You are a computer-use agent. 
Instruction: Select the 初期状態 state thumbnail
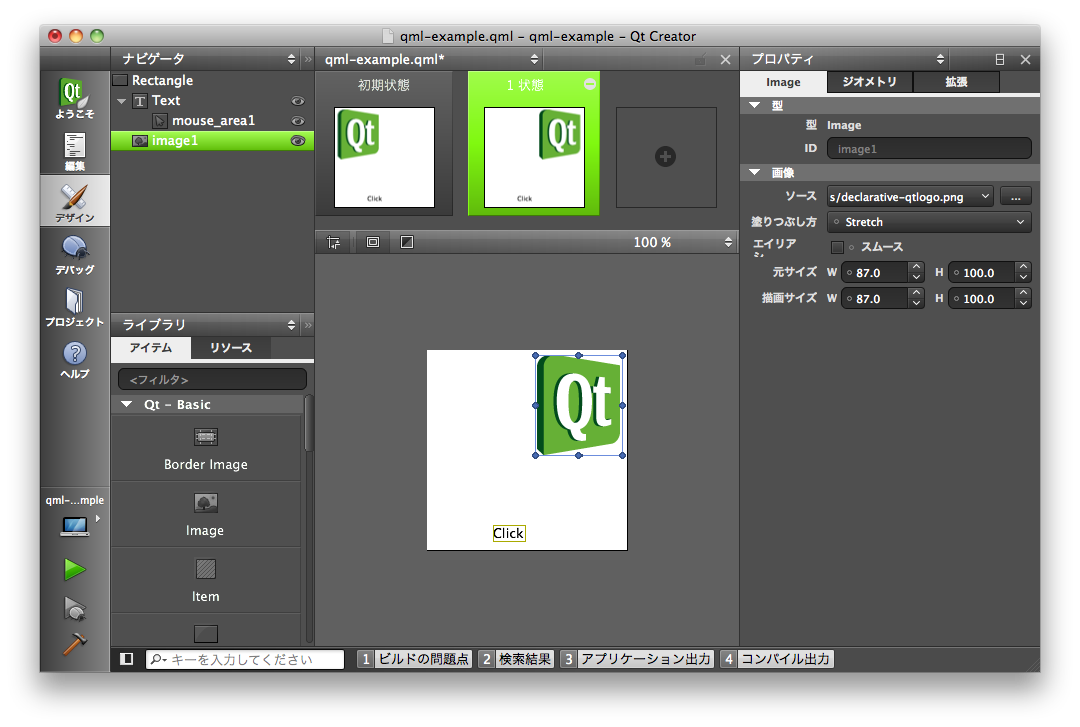[x=384, y=157]
